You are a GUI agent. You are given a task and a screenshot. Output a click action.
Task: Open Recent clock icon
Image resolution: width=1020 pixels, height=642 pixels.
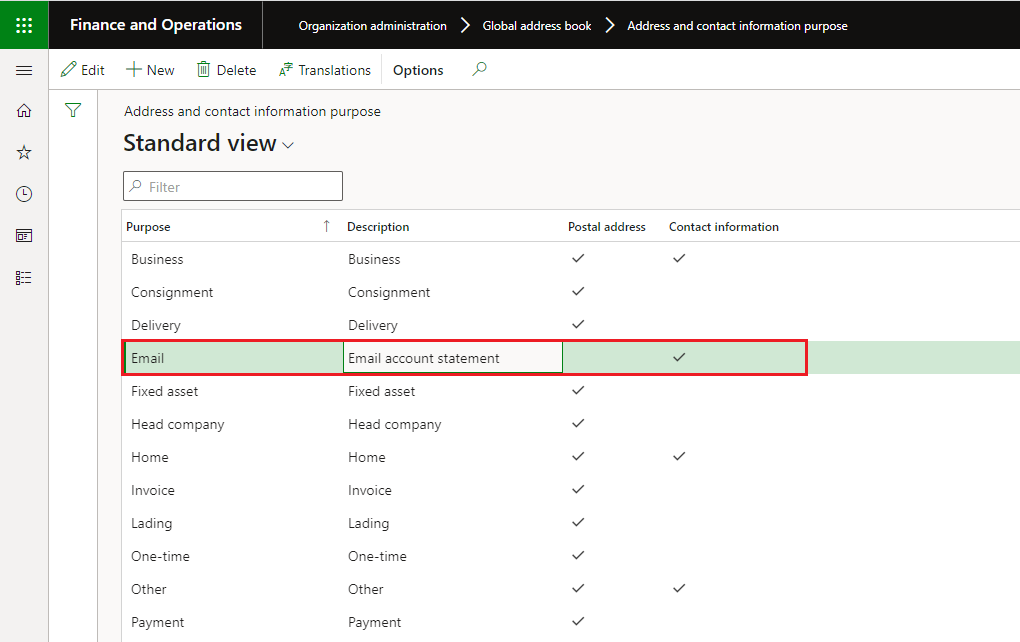click(24, 194)
